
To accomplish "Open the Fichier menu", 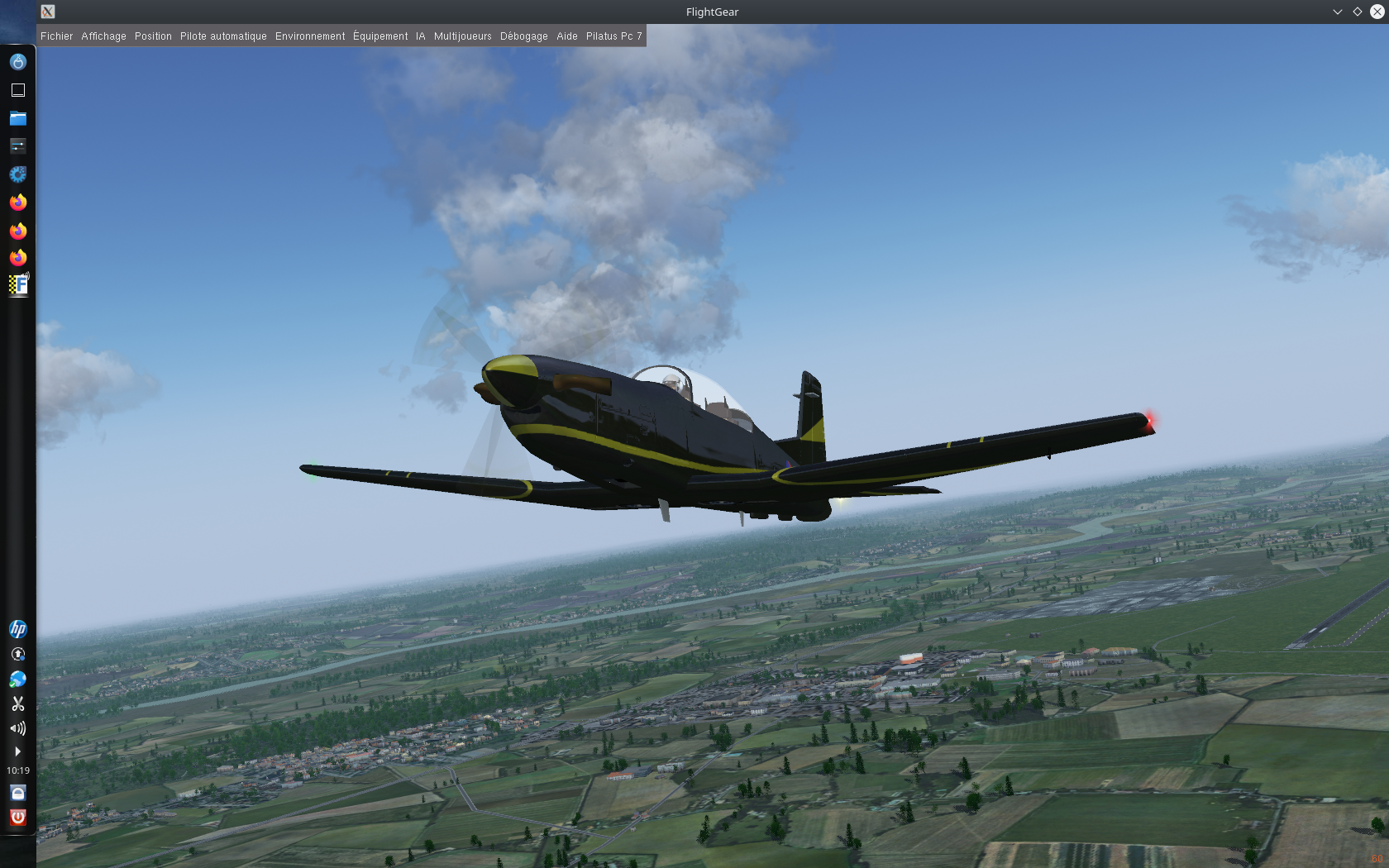I will pyautogui.click(x=57, y=36).
